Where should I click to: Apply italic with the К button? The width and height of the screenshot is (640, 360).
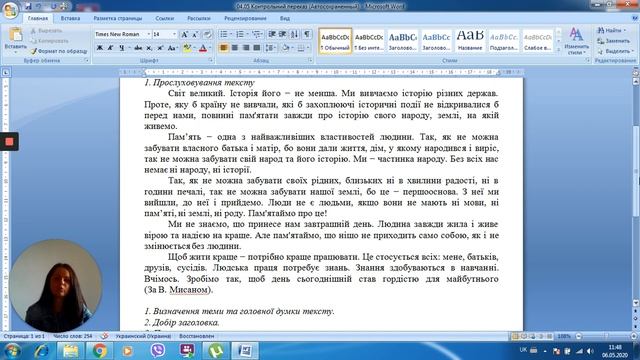coord(110,48)
